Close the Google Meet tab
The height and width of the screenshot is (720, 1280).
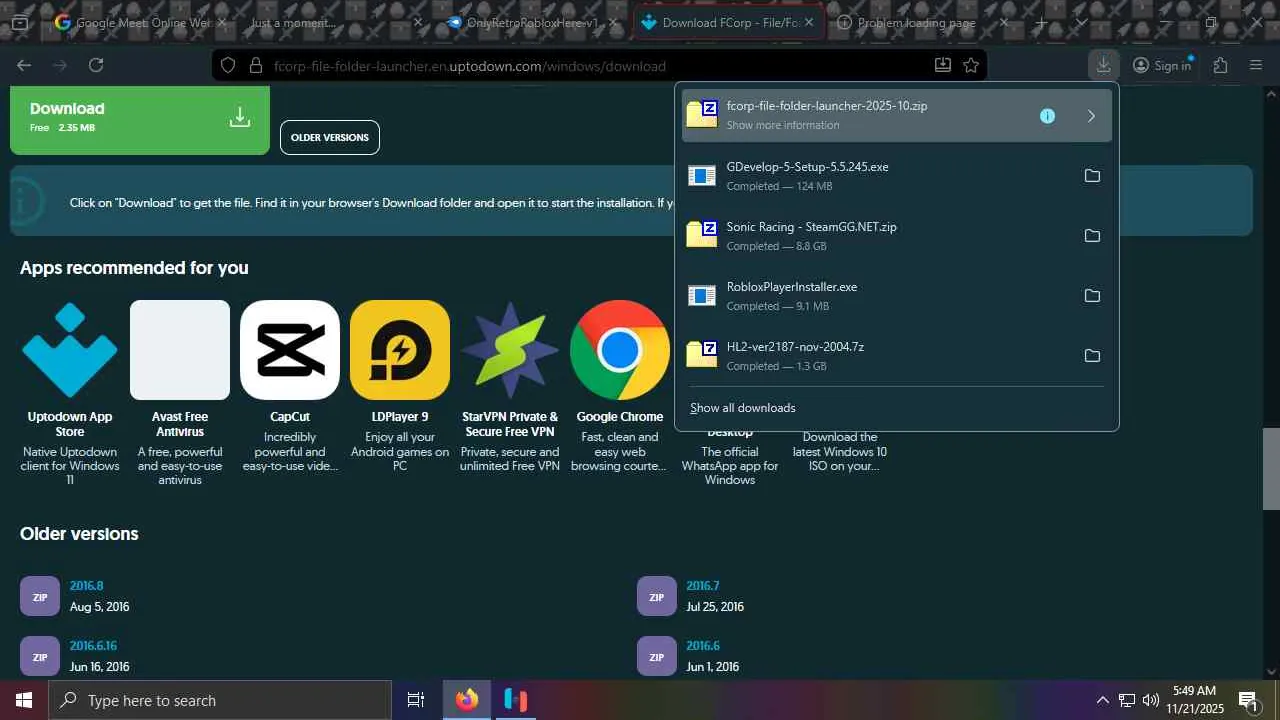click(x=221, y=22)
